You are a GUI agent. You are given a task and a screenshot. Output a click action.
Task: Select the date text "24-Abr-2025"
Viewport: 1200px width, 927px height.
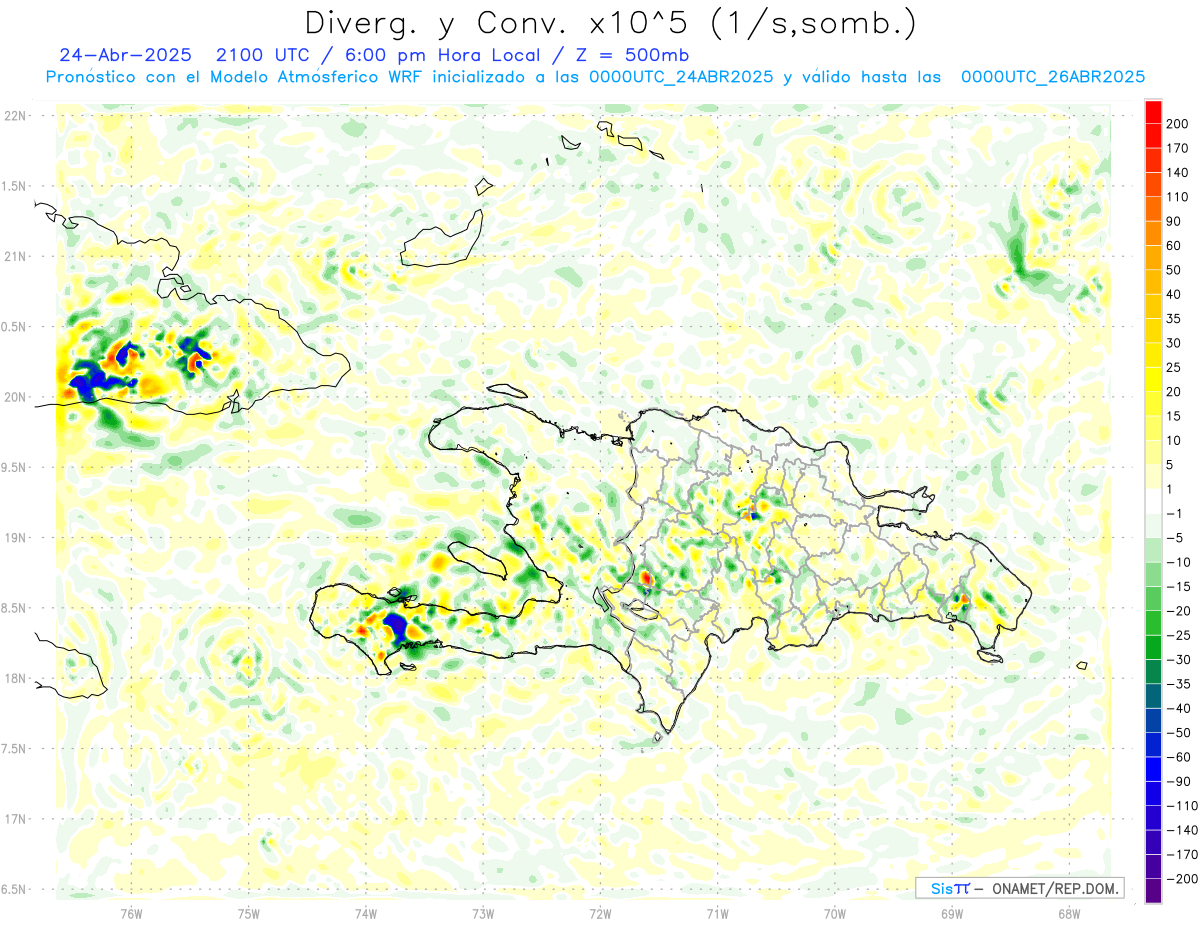(125, 55)
